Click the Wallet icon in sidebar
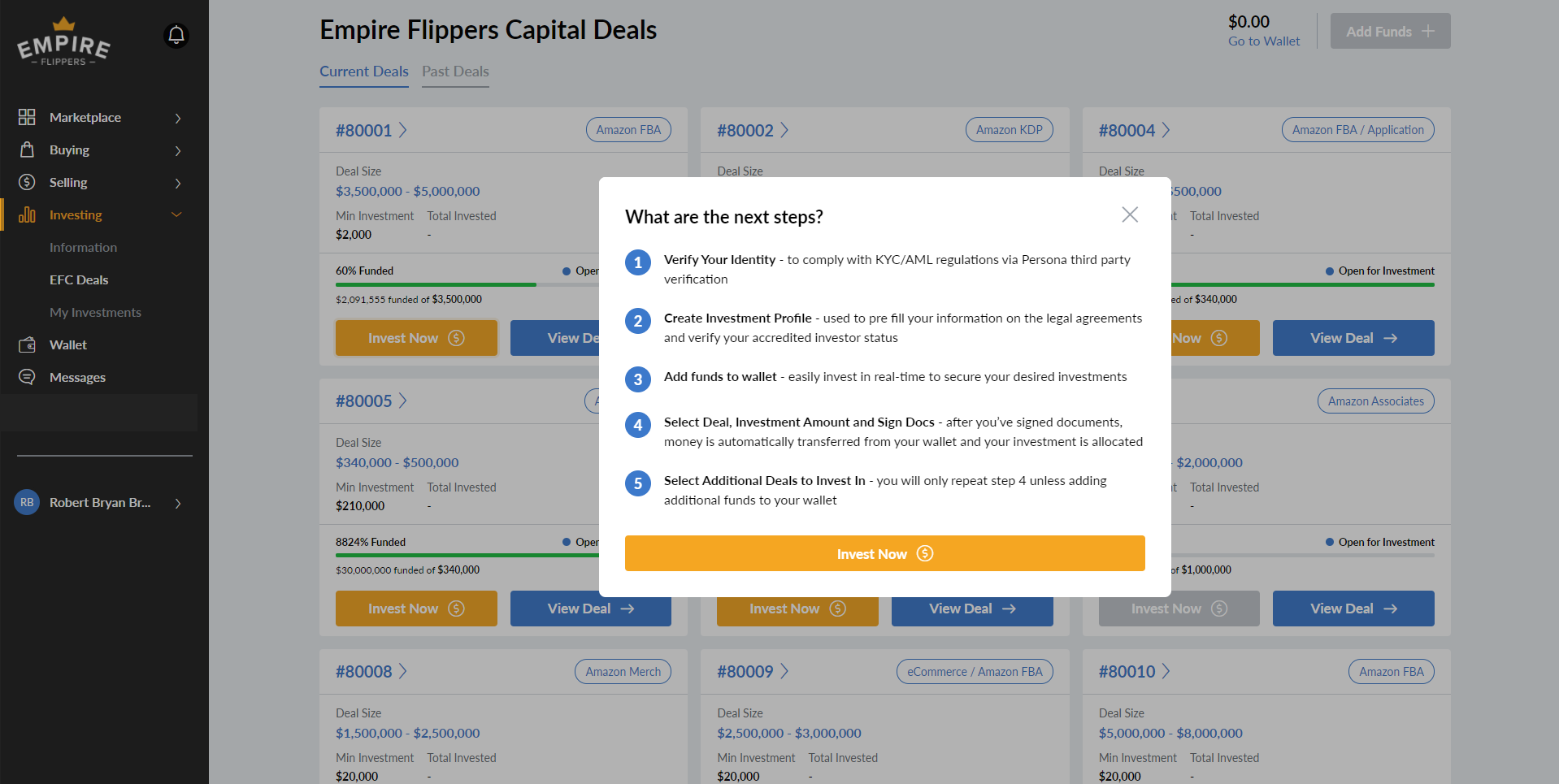This screenshot has height=784, width=1559. pyautogui.click(x=27, y=344)
